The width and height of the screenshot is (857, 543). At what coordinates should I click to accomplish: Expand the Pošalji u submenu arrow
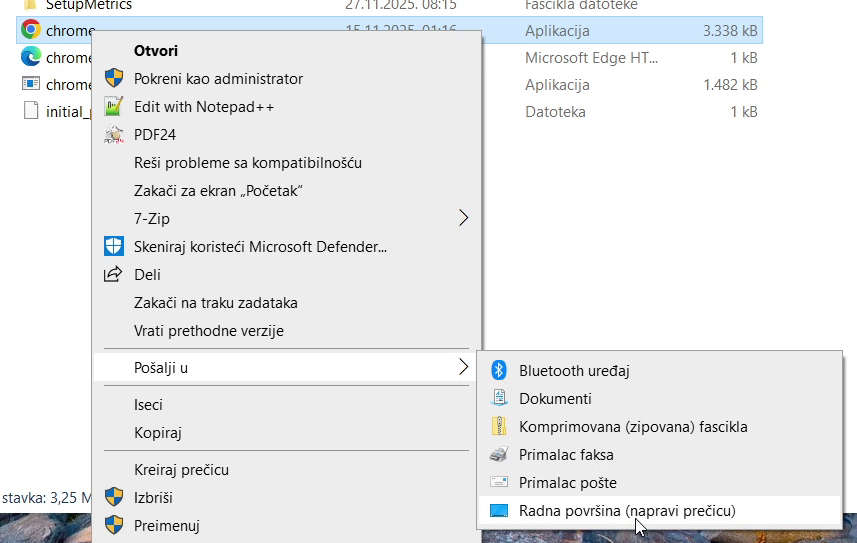[463, 367]
